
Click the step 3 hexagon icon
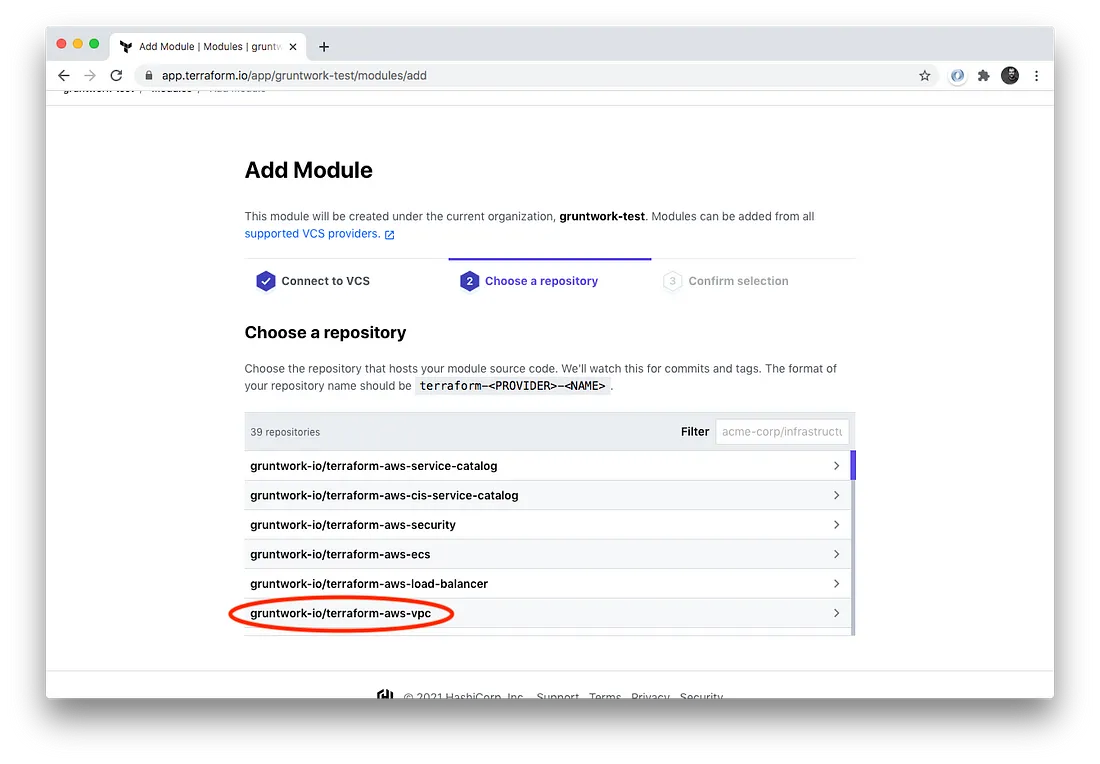point(672,281)
